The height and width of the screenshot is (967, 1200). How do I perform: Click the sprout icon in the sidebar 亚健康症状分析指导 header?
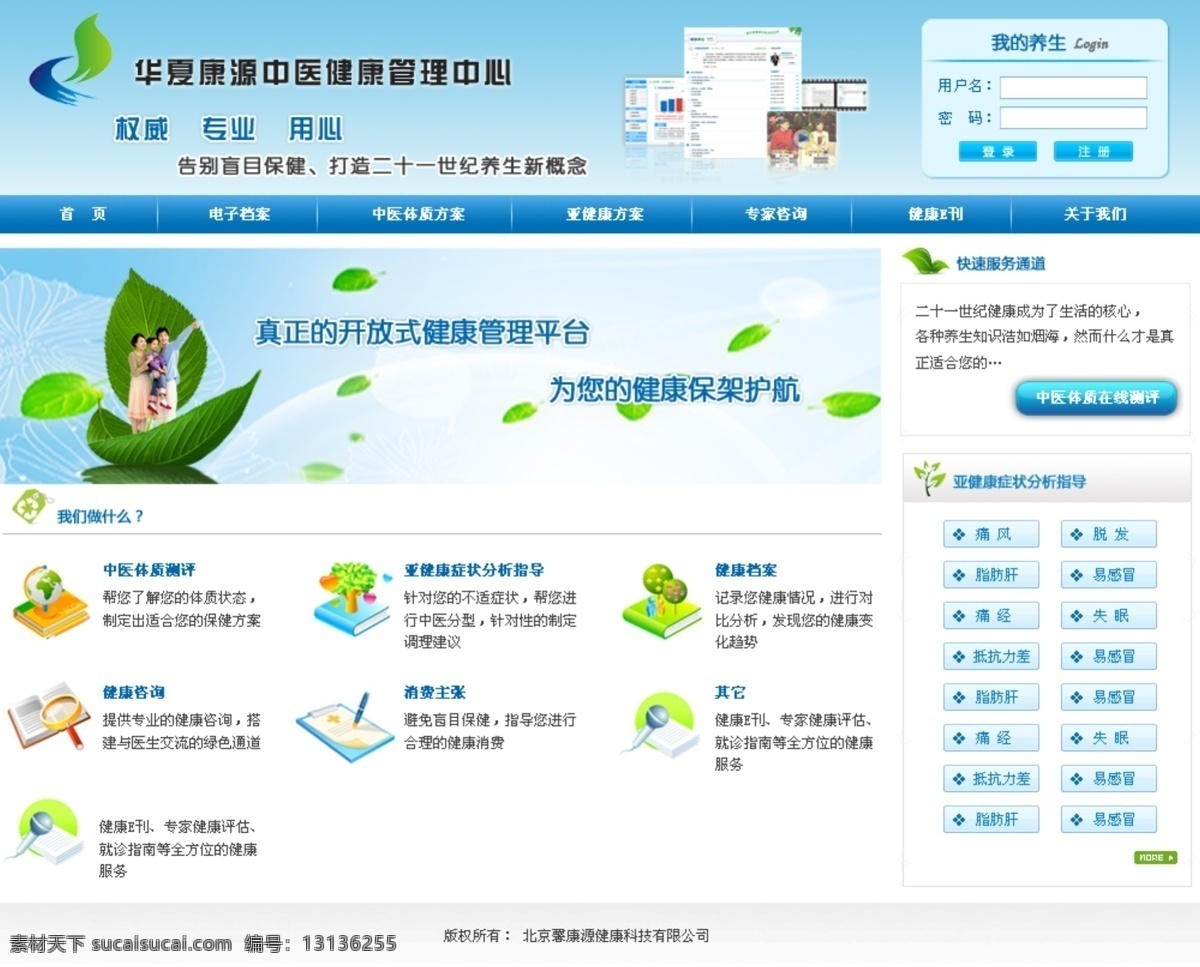(929, 480)
